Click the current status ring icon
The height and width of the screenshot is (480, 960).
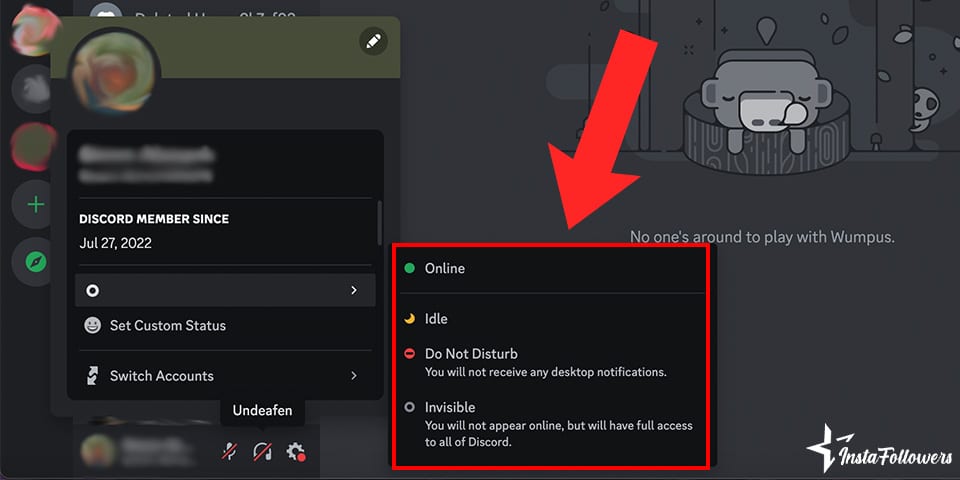(x=92, y=290)
